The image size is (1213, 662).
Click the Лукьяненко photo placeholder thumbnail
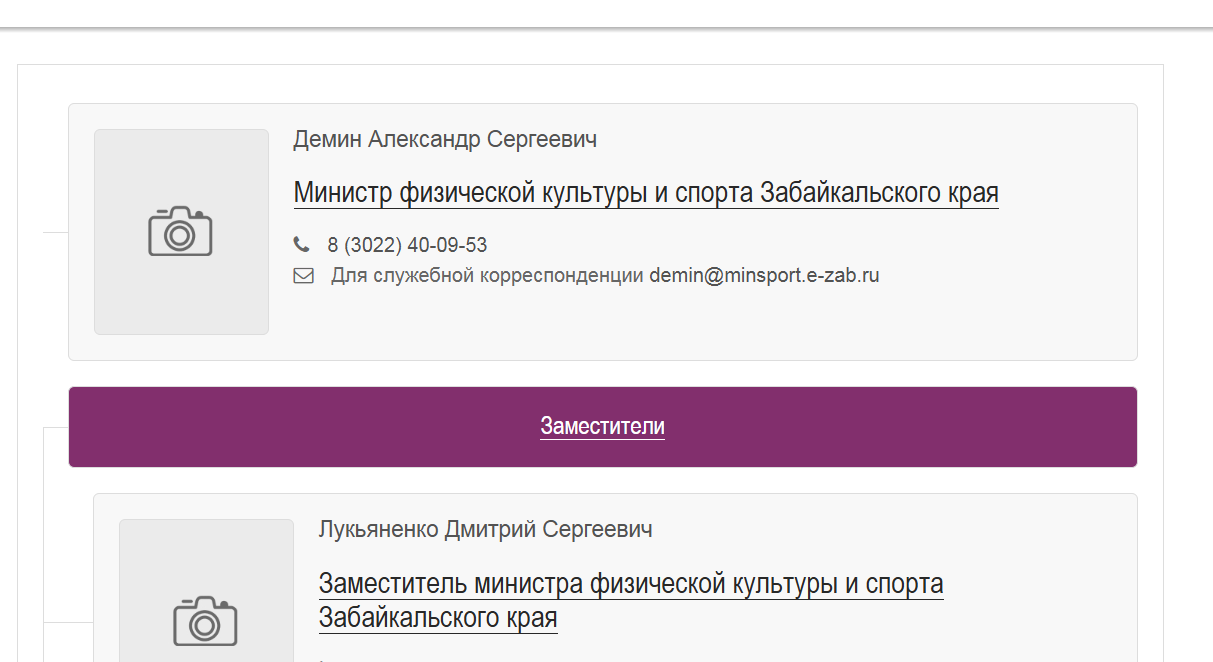coord(206,590)
